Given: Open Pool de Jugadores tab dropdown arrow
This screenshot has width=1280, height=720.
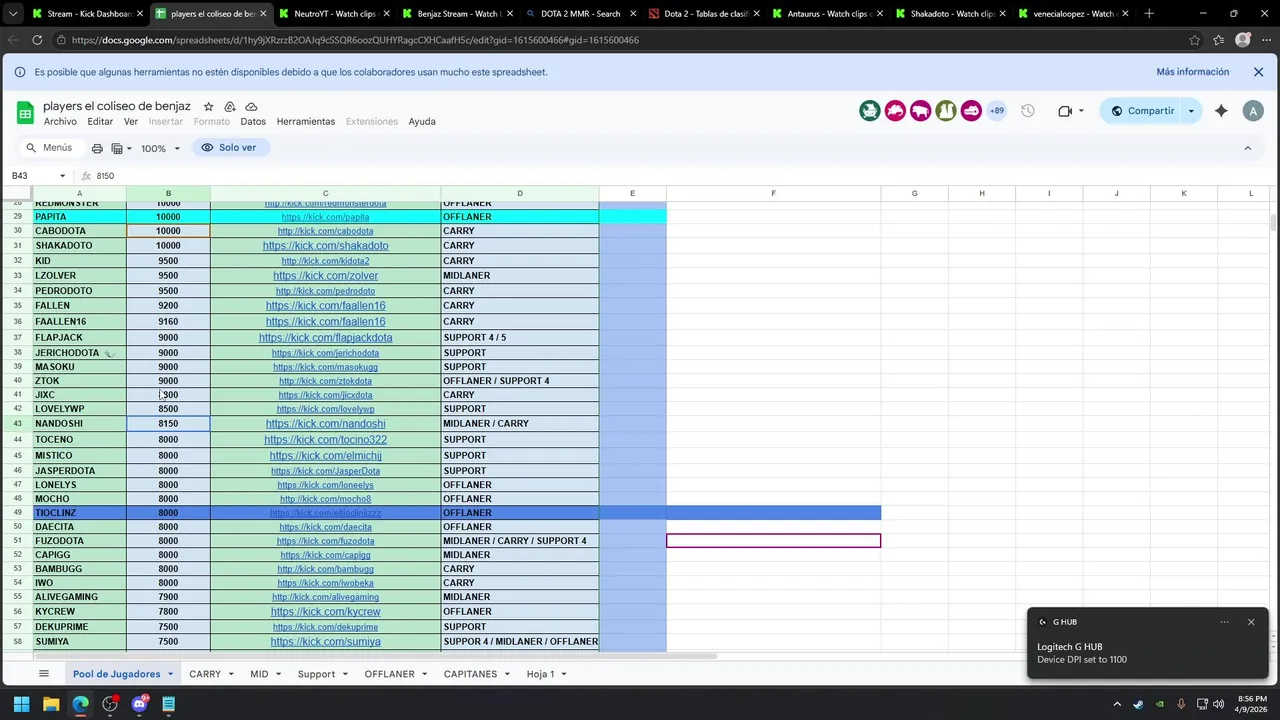Looking at the screenshot, I should point(170,674).
